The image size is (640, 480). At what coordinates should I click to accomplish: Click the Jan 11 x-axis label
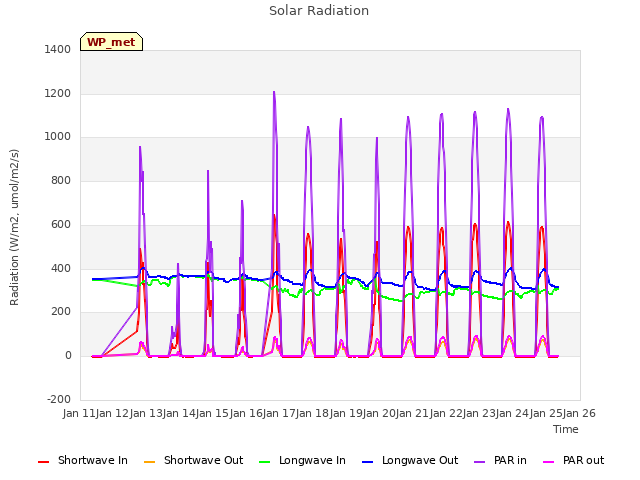[79, 413]
